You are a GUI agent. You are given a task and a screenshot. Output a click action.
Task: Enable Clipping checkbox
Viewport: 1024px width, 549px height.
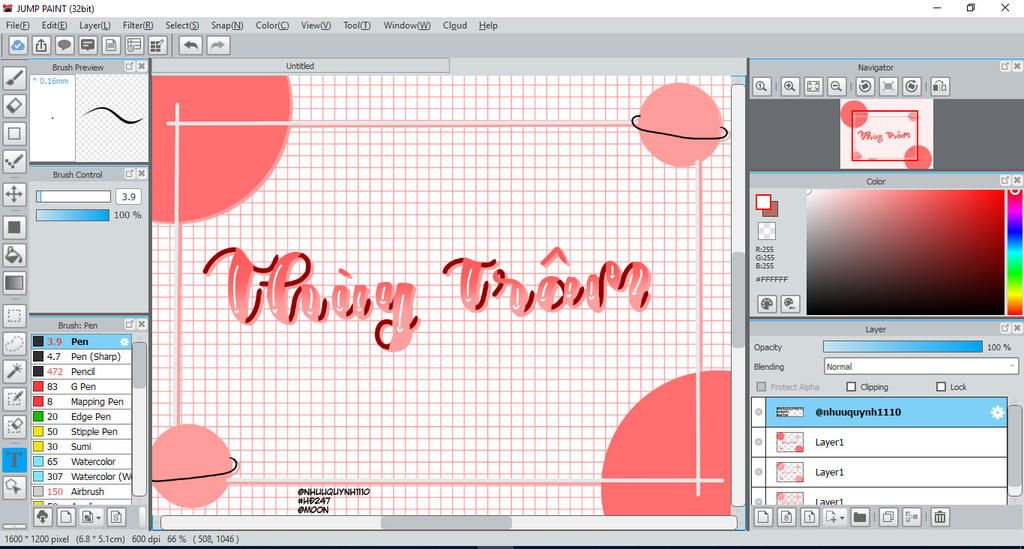click(x=851, y=386)
